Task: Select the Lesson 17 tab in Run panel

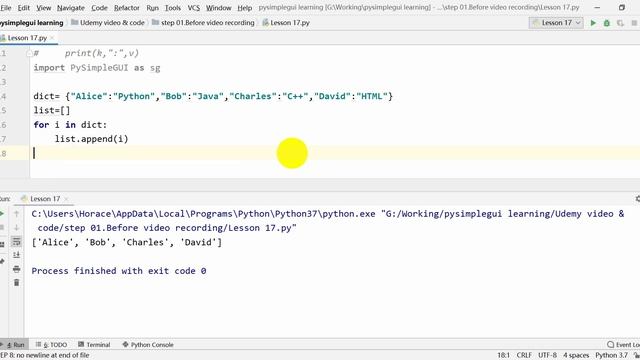Action: point(44,199)
